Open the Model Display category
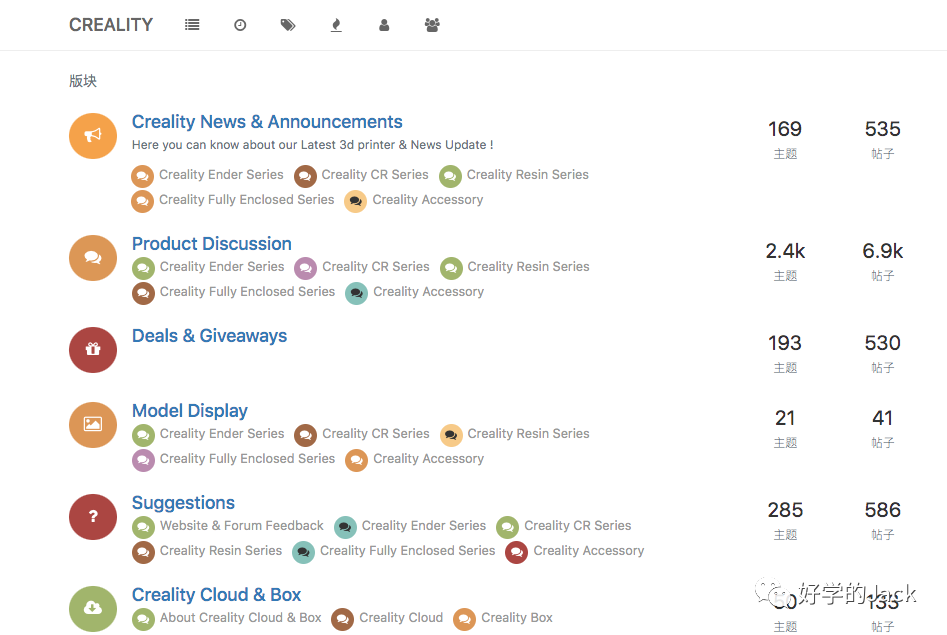 click(x=190, y=411)
